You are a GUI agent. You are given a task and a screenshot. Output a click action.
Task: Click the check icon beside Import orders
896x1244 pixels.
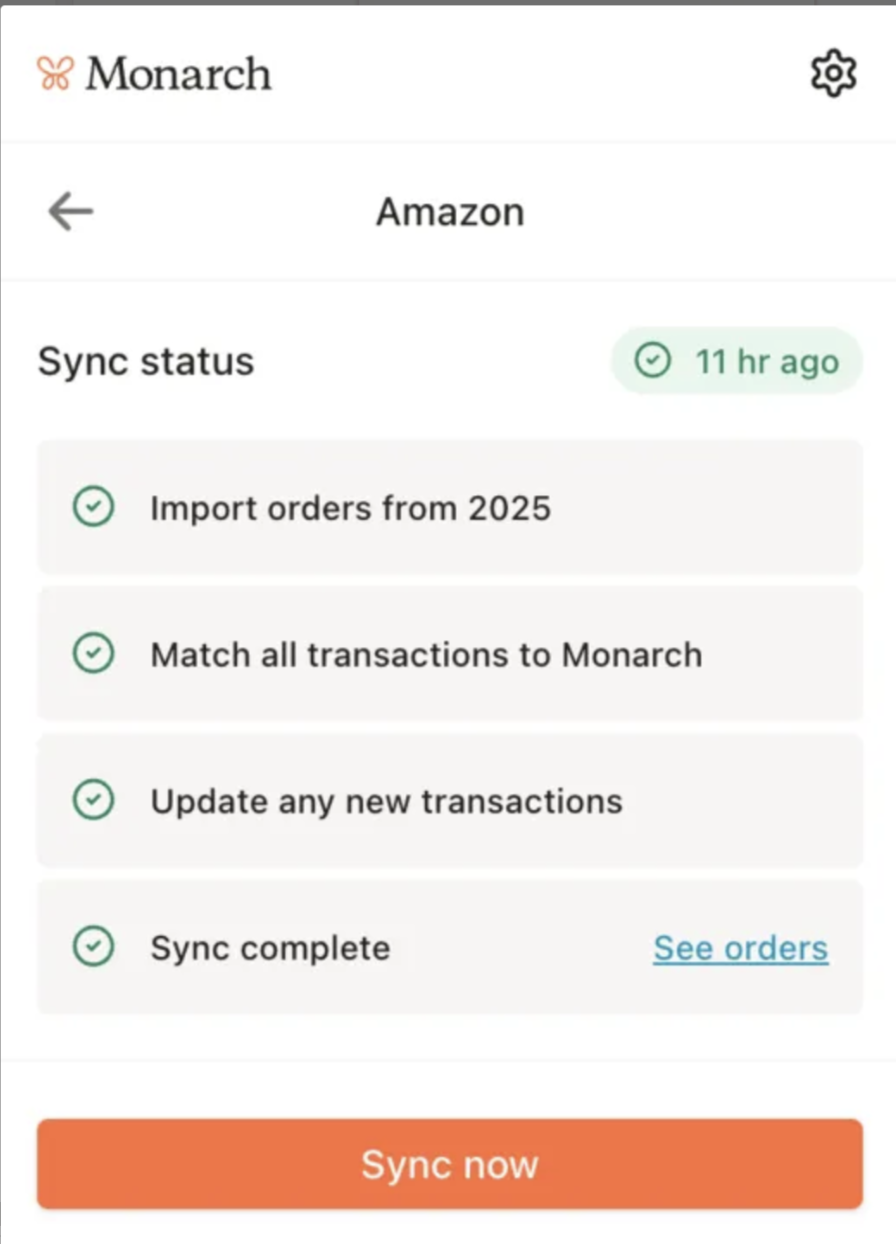click(x=94, y=508)
